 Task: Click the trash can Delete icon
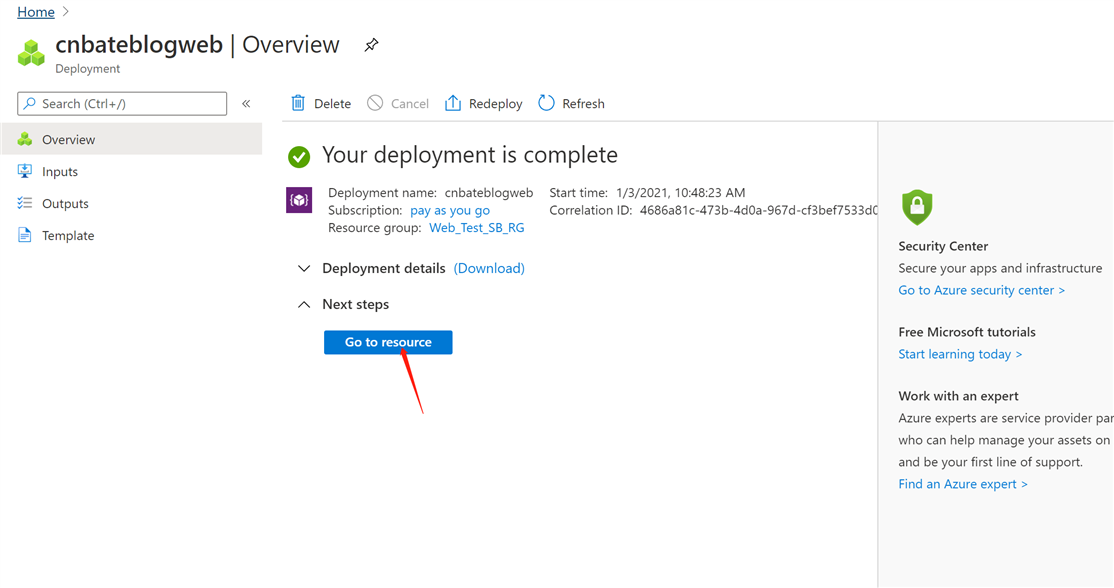(298, 103)
